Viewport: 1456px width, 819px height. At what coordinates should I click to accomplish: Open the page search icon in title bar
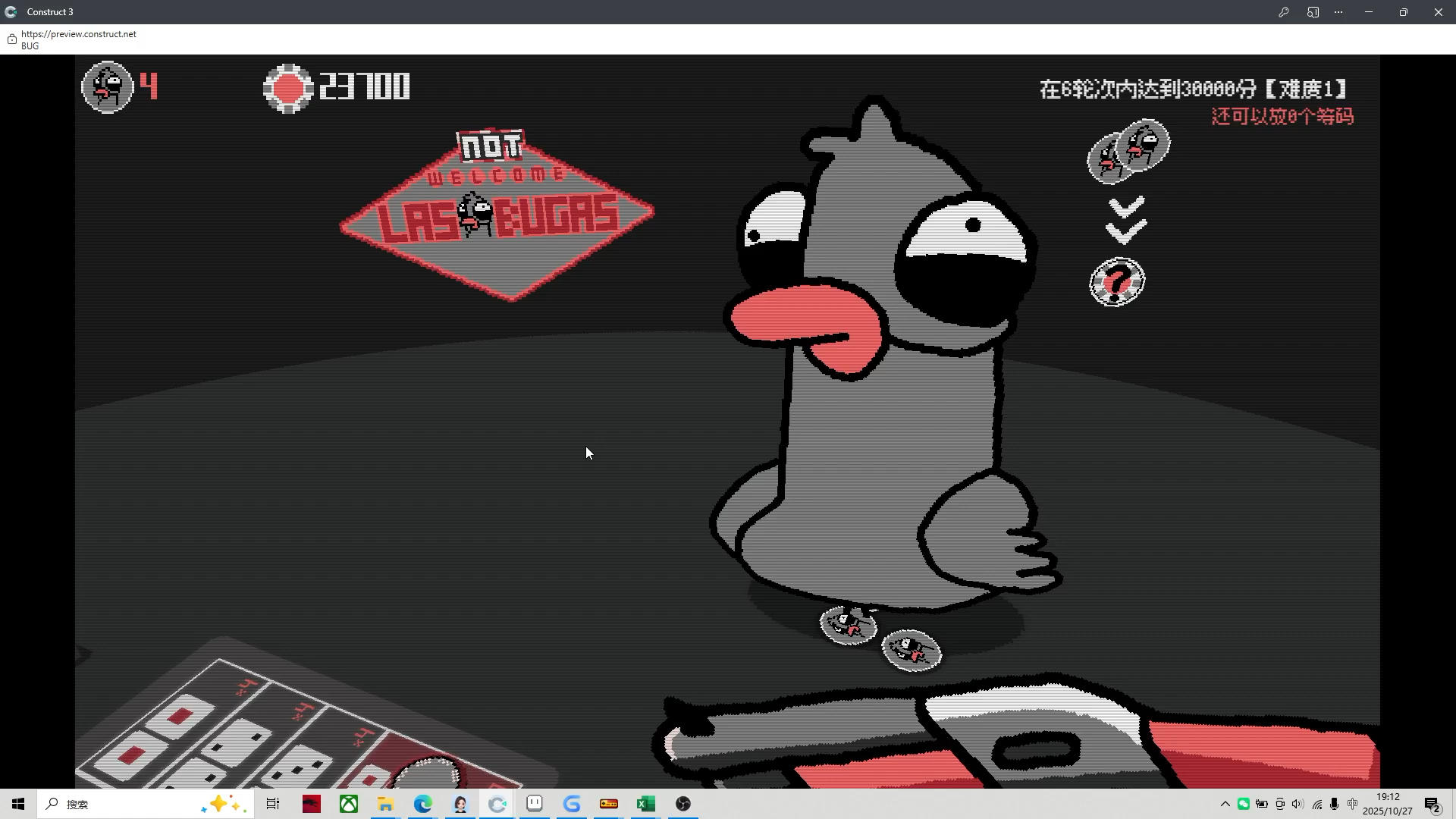click(1313, 12)
